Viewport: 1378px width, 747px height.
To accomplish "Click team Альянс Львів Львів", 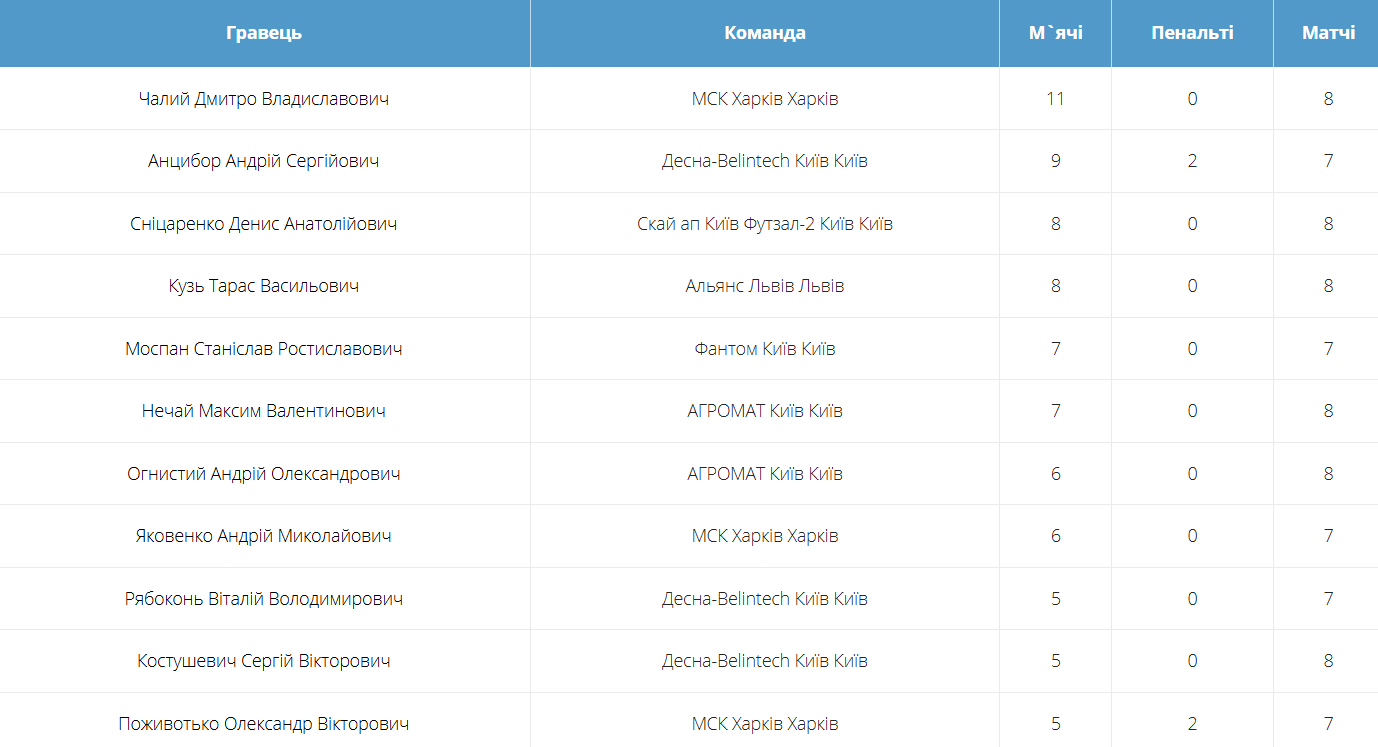I will click(x=765, y=286).
